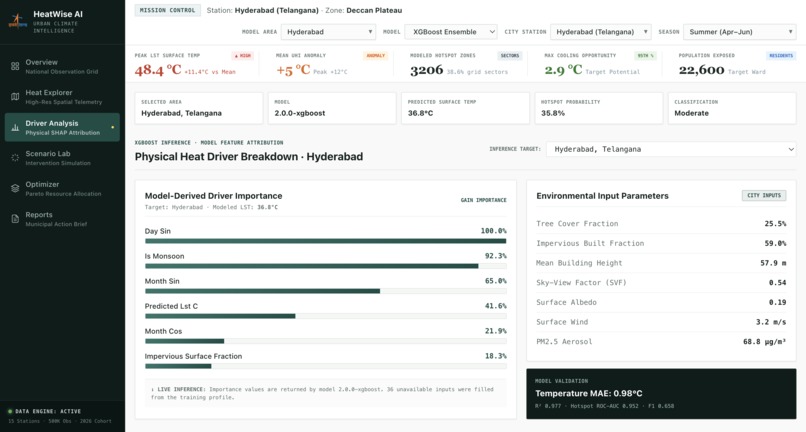The width and height of the screenshot is (806, 432).
Task: Open the XGBoost Ensemble model dropdown
Action: (451, 32)
